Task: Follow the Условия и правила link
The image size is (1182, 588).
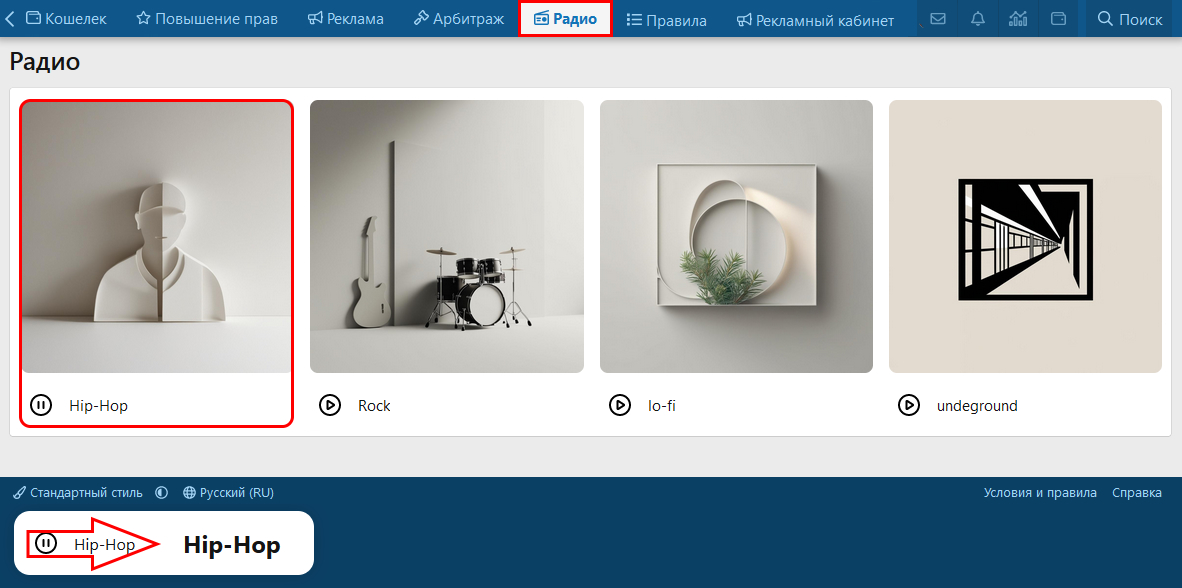Action: pos(1040,493)
